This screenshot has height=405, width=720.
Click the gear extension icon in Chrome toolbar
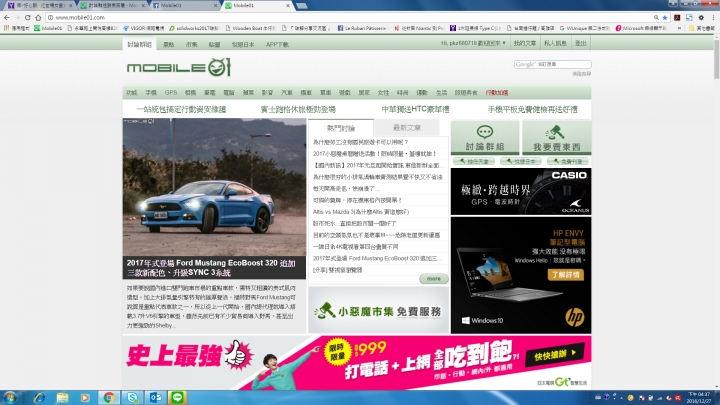[701, 17]
